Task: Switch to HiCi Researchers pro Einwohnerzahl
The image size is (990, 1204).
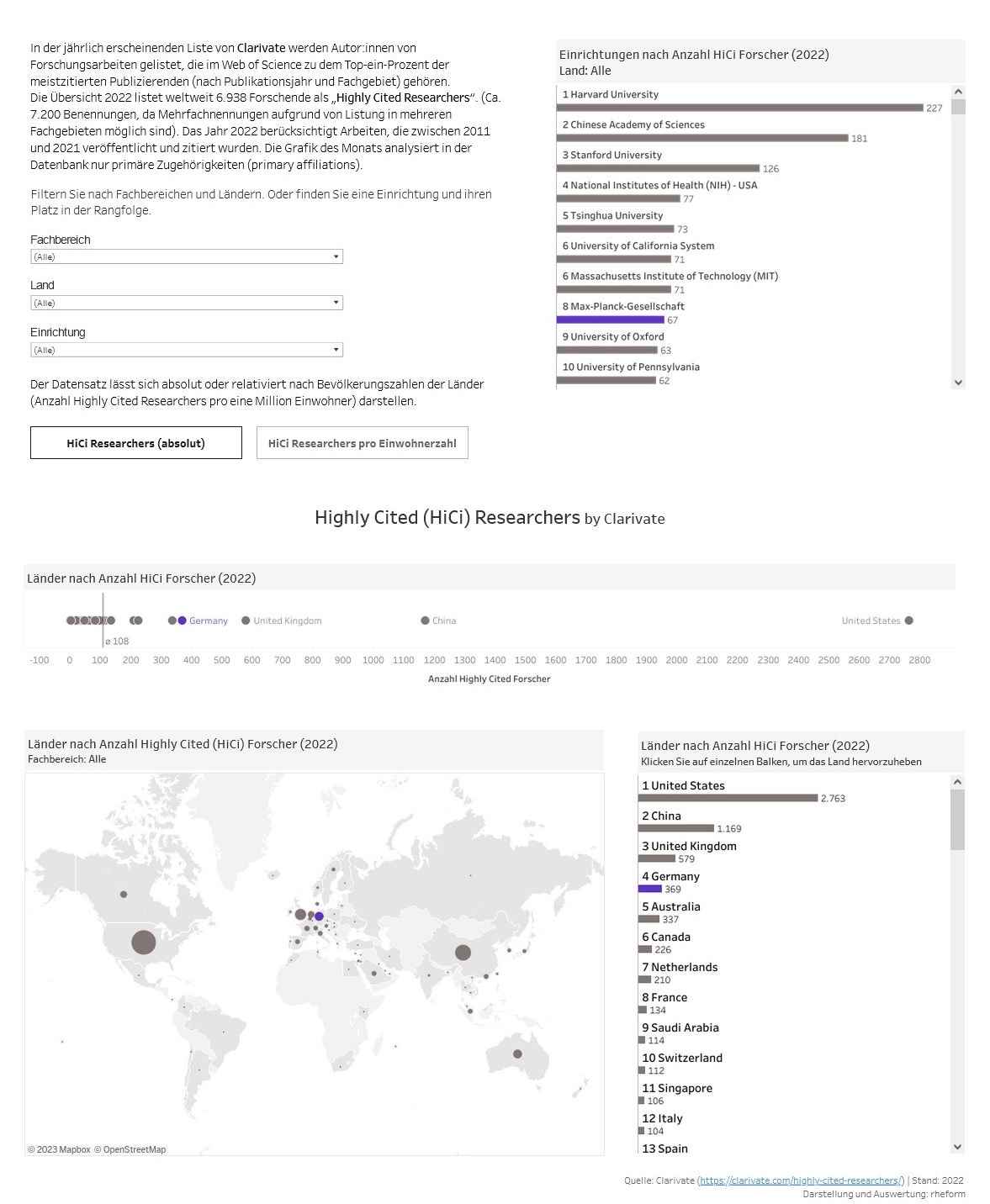Action: pyautogui.click(x=363, y=443)
